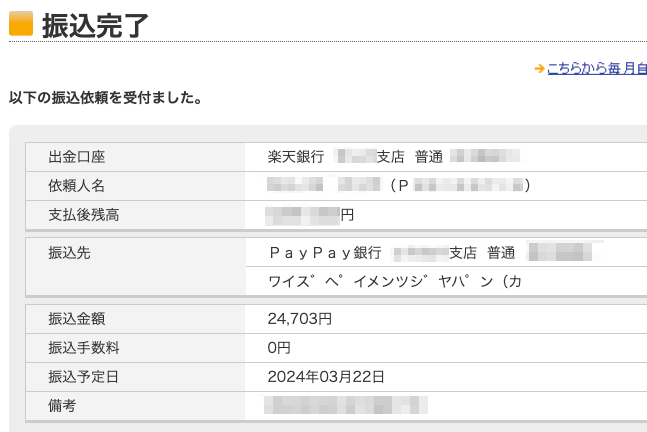Click the 振込完了 page heading
Screen dimensions: 647x432
click(x=95, y=24)
